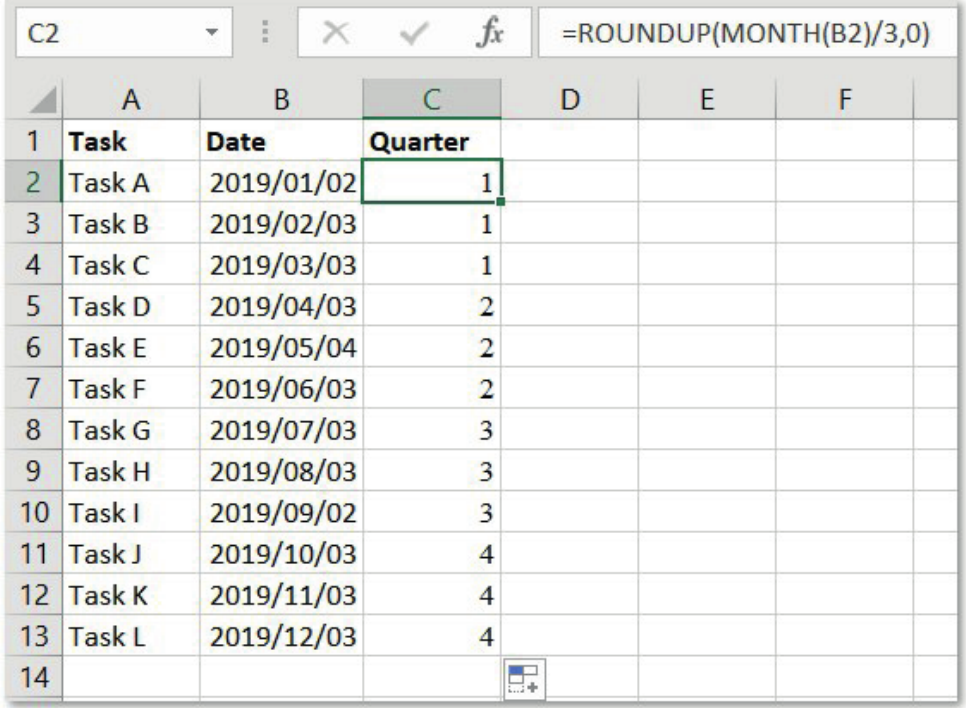Click the date cell "2019/02/03"
The width and height of the screenshot is (966, 708).
click(x=282, y=224)
